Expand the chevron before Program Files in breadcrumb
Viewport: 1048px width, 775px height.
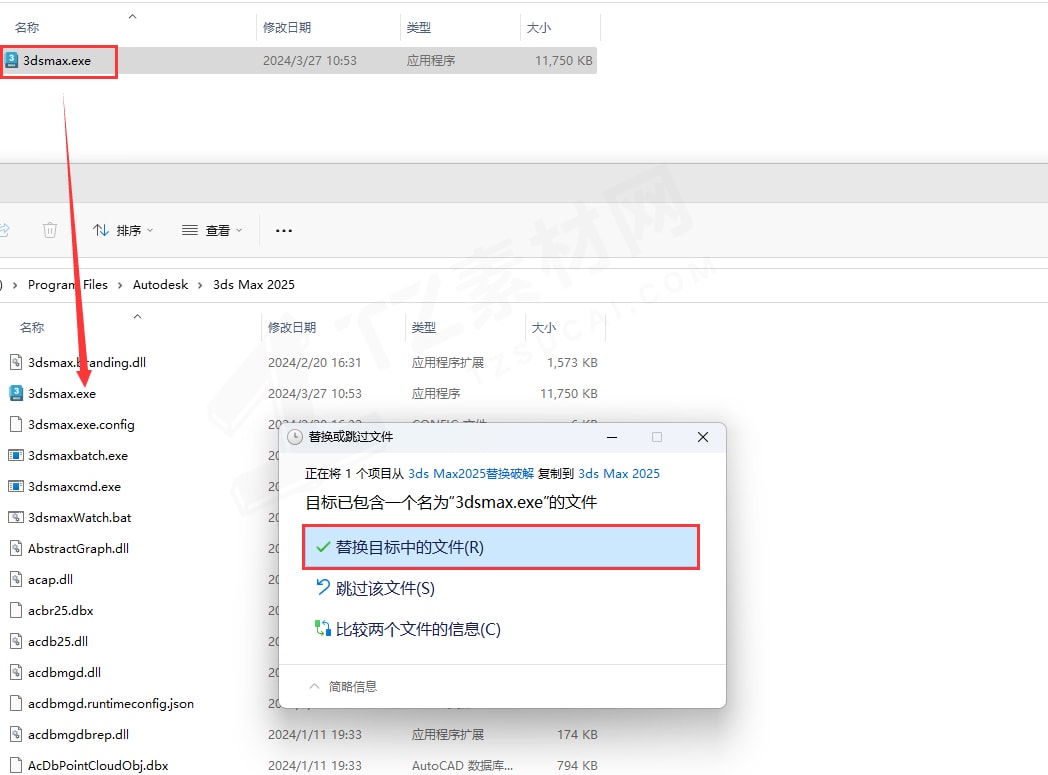[x=15, y=285]
